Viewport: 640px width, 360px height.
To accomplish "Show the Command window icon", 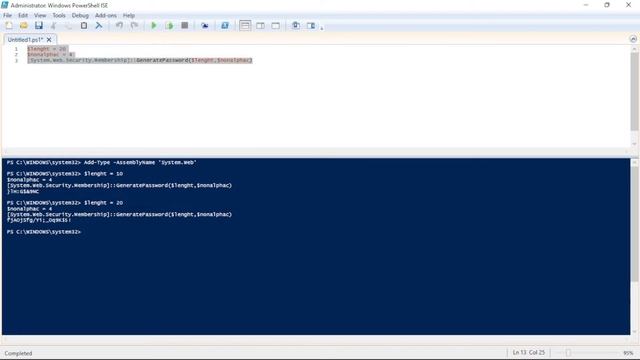I will click(x=296, y=26).
